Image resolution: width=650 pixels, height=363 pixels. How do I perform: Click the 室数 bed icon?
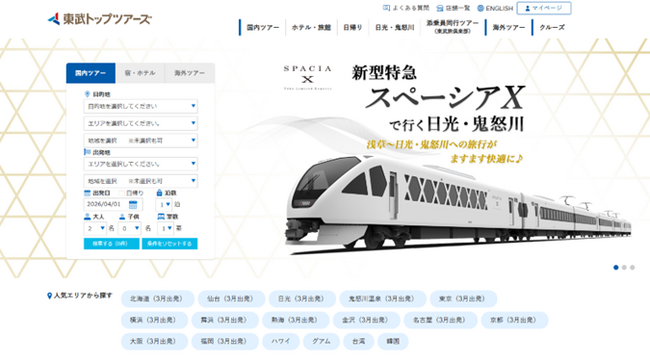(x=161, y=217)
